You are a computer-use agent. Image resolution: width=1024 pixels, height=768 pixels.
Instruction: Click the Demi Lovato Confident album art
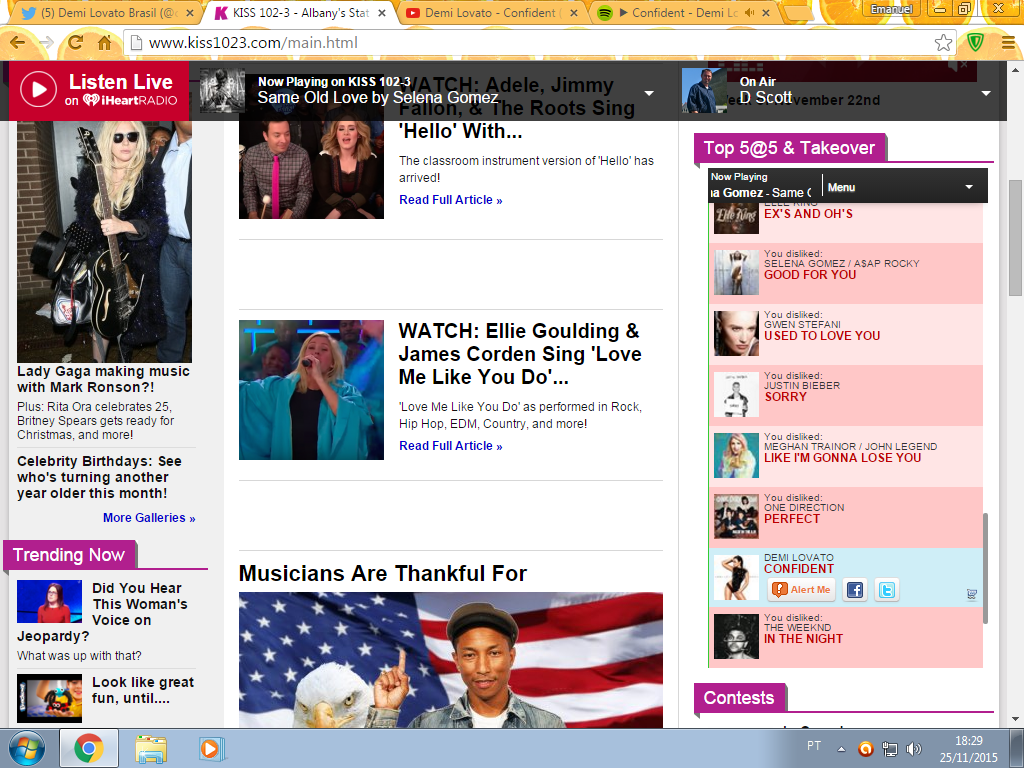(x=736, y=577)
